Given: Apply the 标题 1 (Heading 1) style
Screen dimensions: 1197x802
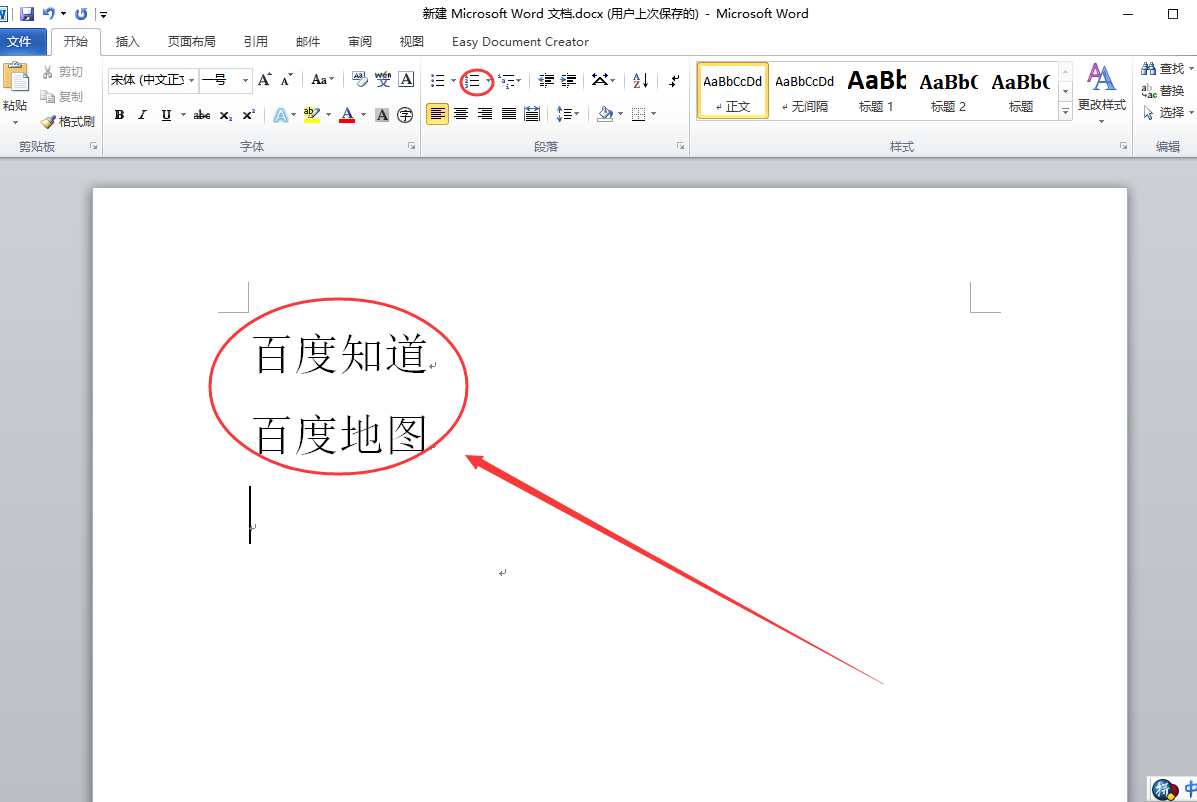Looking at the screenshot, I should (x=876, y=91).
